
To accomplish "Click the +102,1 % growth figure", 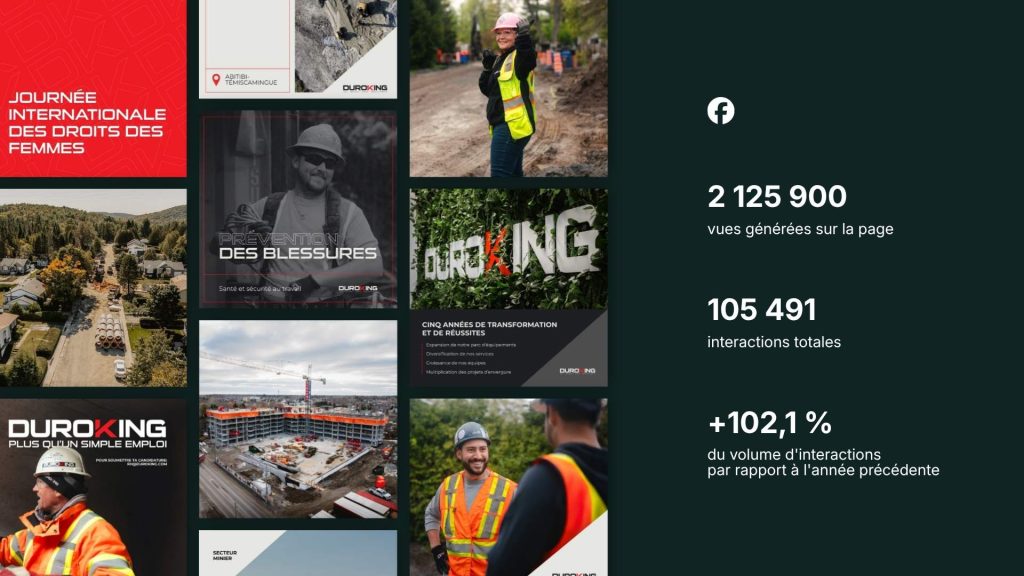I will (x=770, y=423).
